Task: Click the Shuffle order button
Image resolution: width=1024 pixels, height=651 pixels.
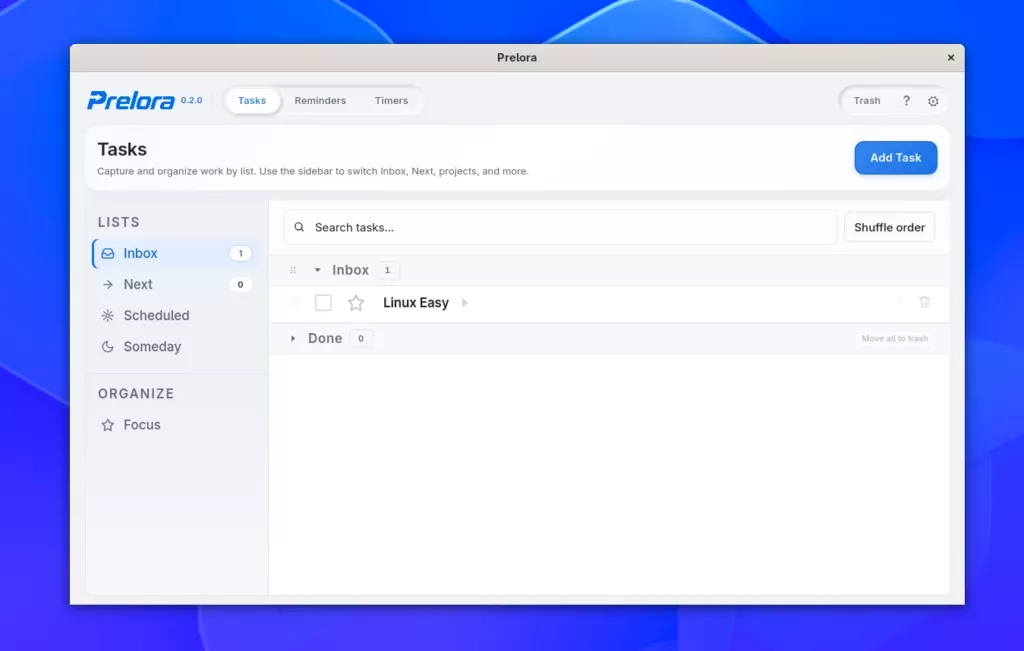Action: [x=889, y=227]
